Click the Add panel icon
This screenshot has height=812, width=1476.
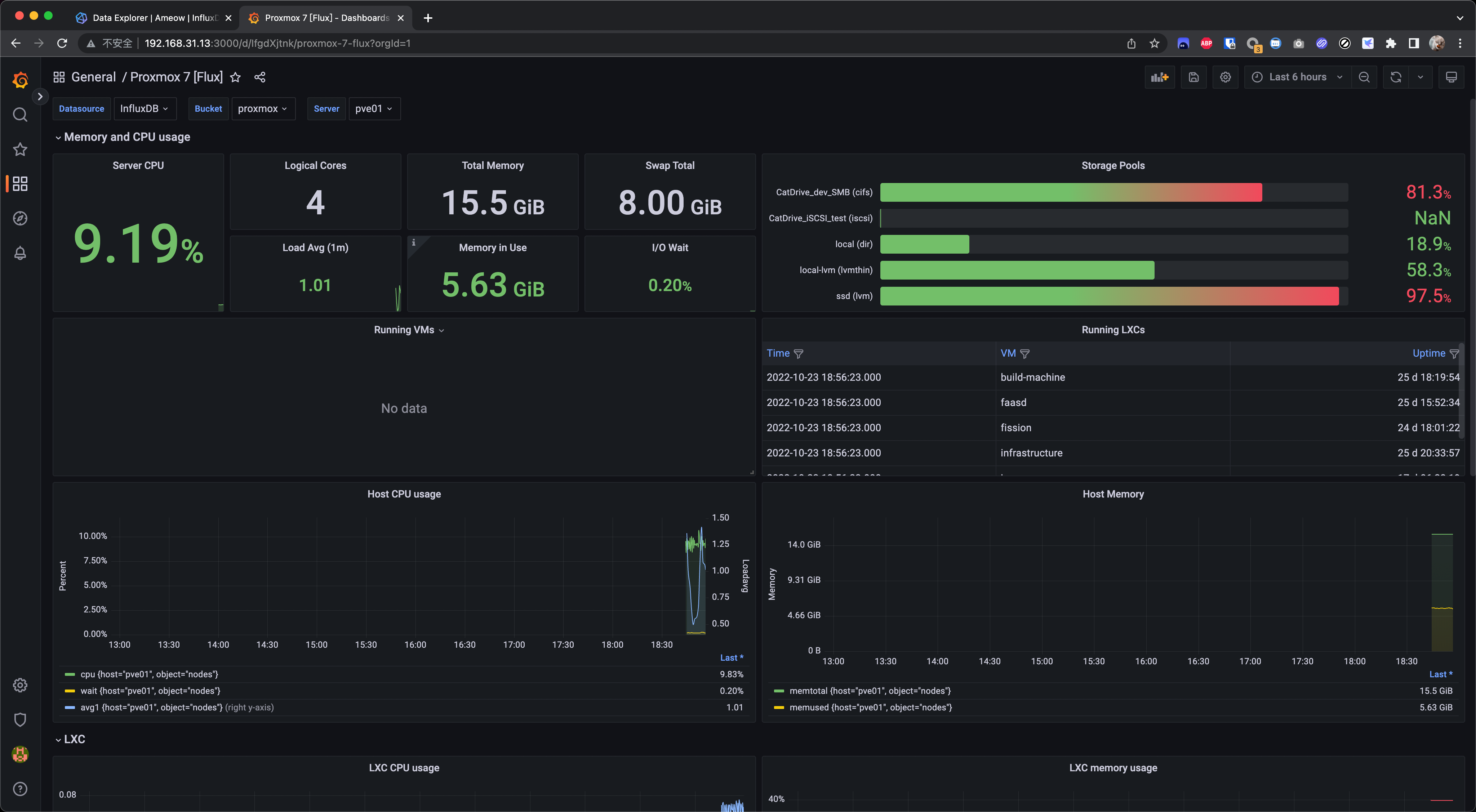(1159, 77)
